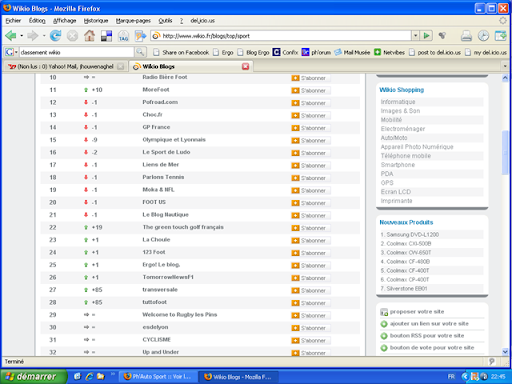The height and width of the screenshot is (384, 512).
Task: Click the classement wikio search field
Action: click(x=76, y=52)
